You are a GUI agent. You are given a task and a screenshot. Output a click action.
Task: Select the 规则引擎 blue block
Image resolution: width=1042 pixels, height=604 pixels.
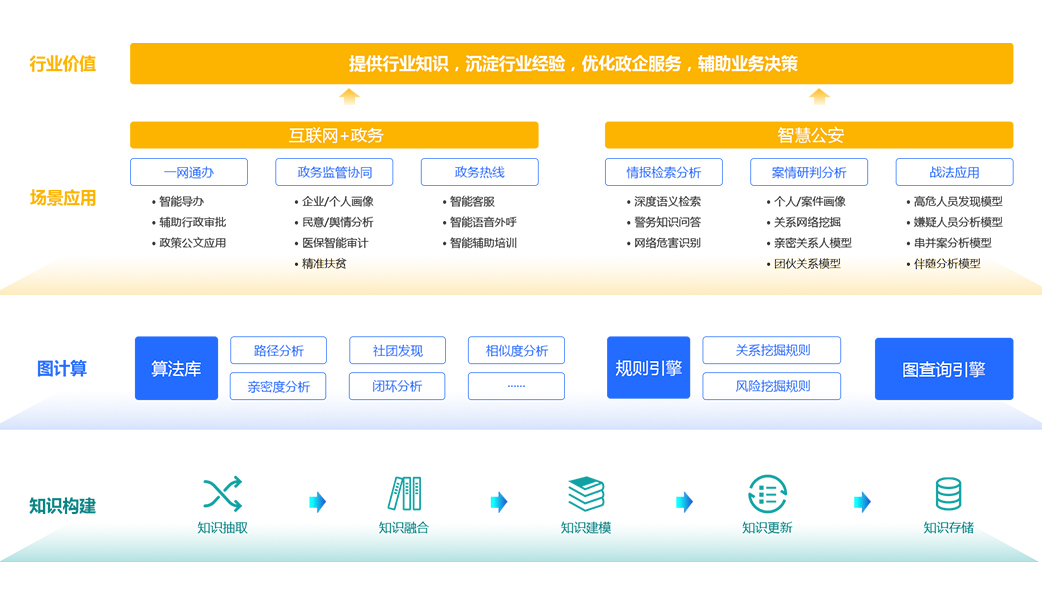[648, 368]
